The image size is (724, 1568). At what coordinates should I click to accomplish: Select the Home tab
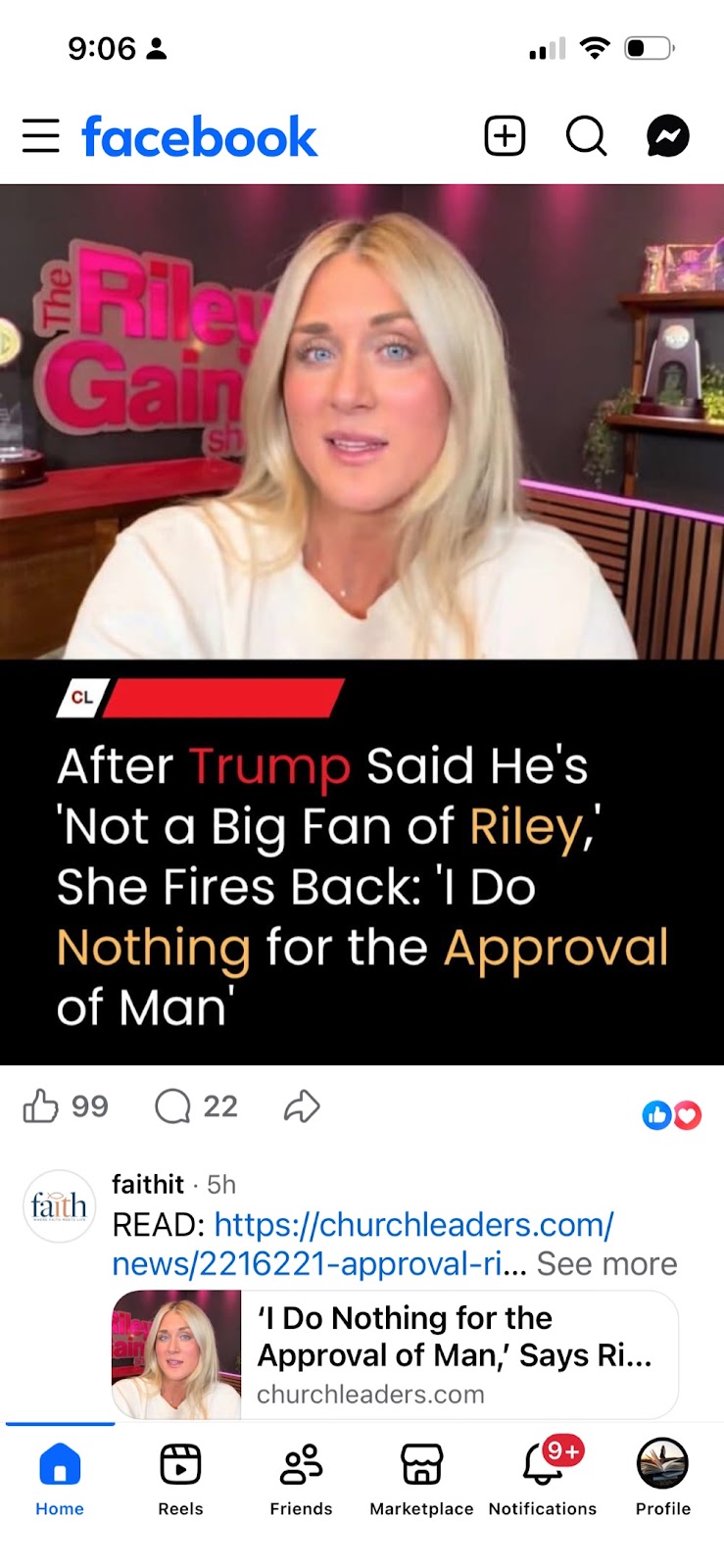click(x=60, y=1479)
